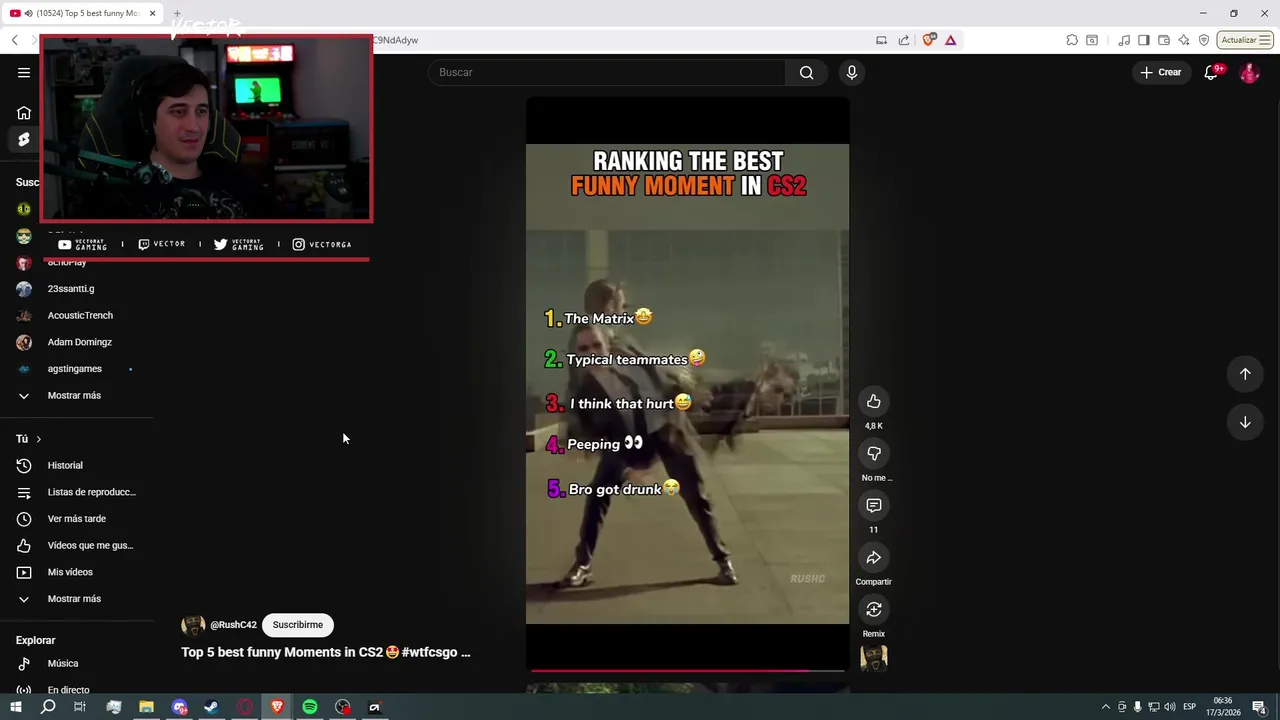Go to YouTube Home in sidebar

(24, 113)
